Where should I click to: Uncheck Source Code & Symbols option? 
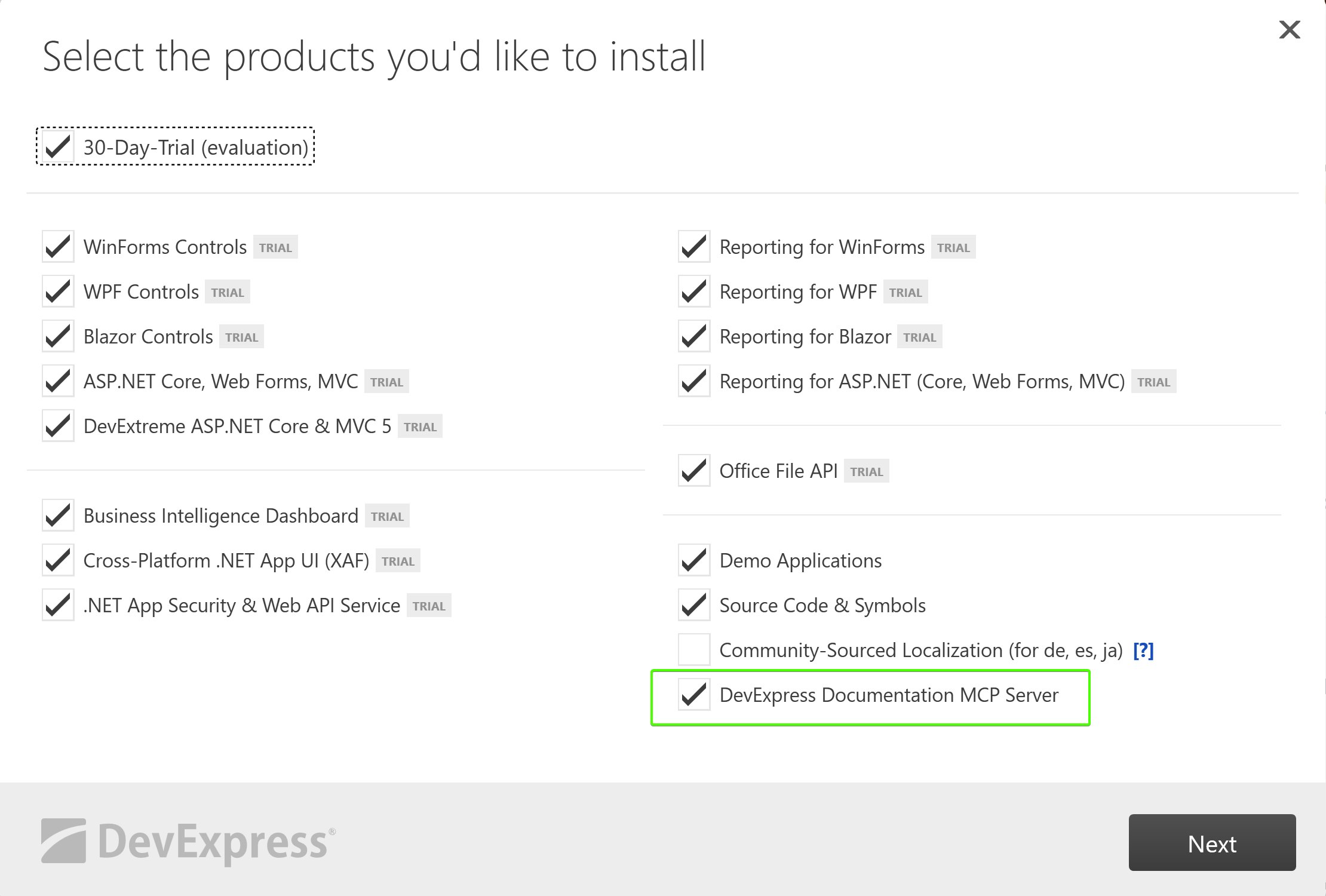(694, 605)
